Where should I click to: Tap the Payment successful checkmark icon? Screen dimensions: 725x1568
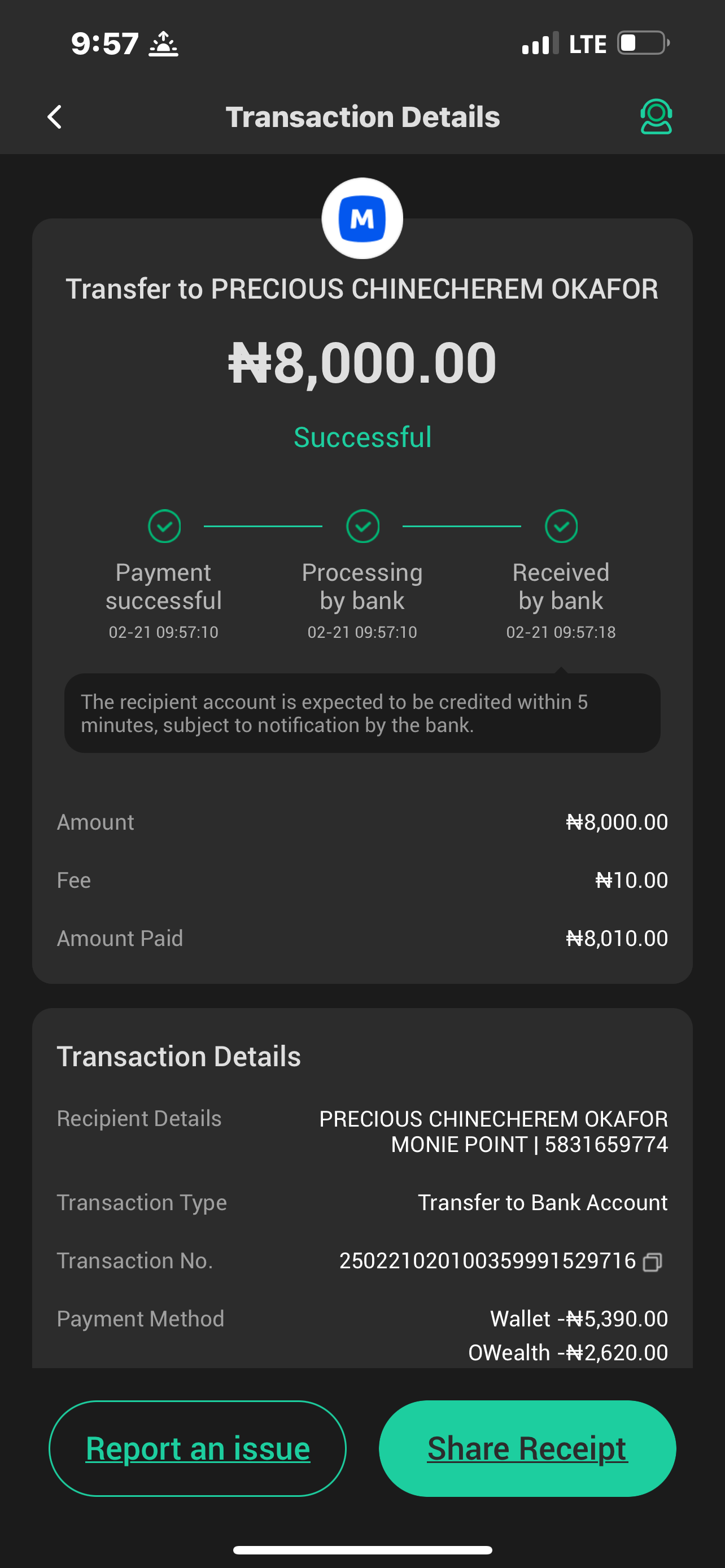click(x=164, y=526)
